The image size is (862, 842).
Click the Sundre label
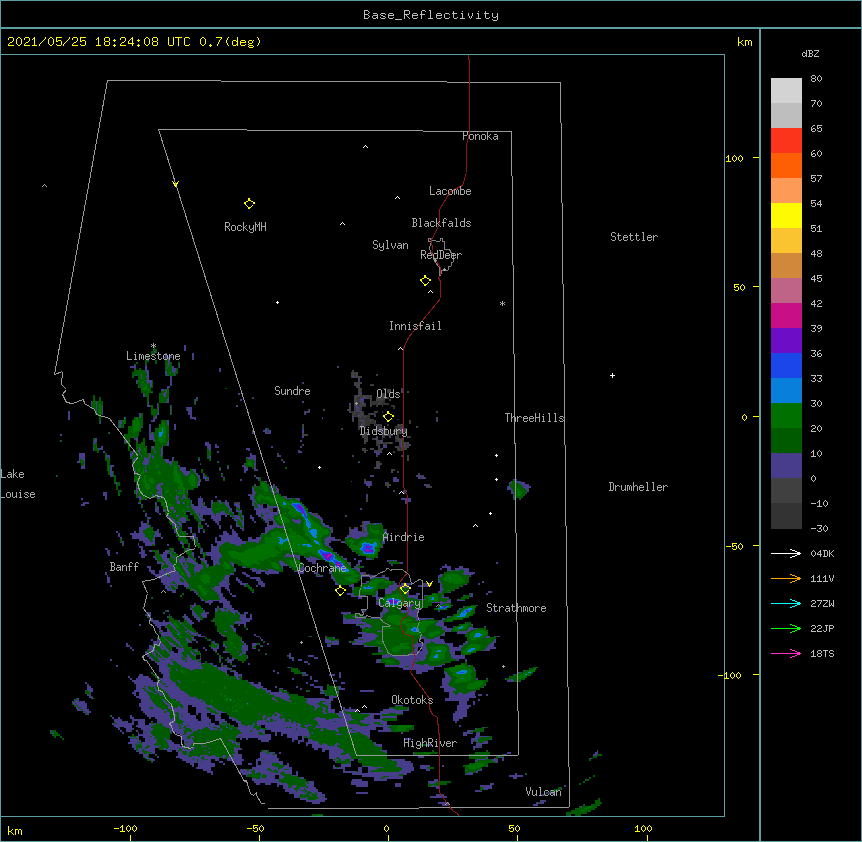[292, 391]
